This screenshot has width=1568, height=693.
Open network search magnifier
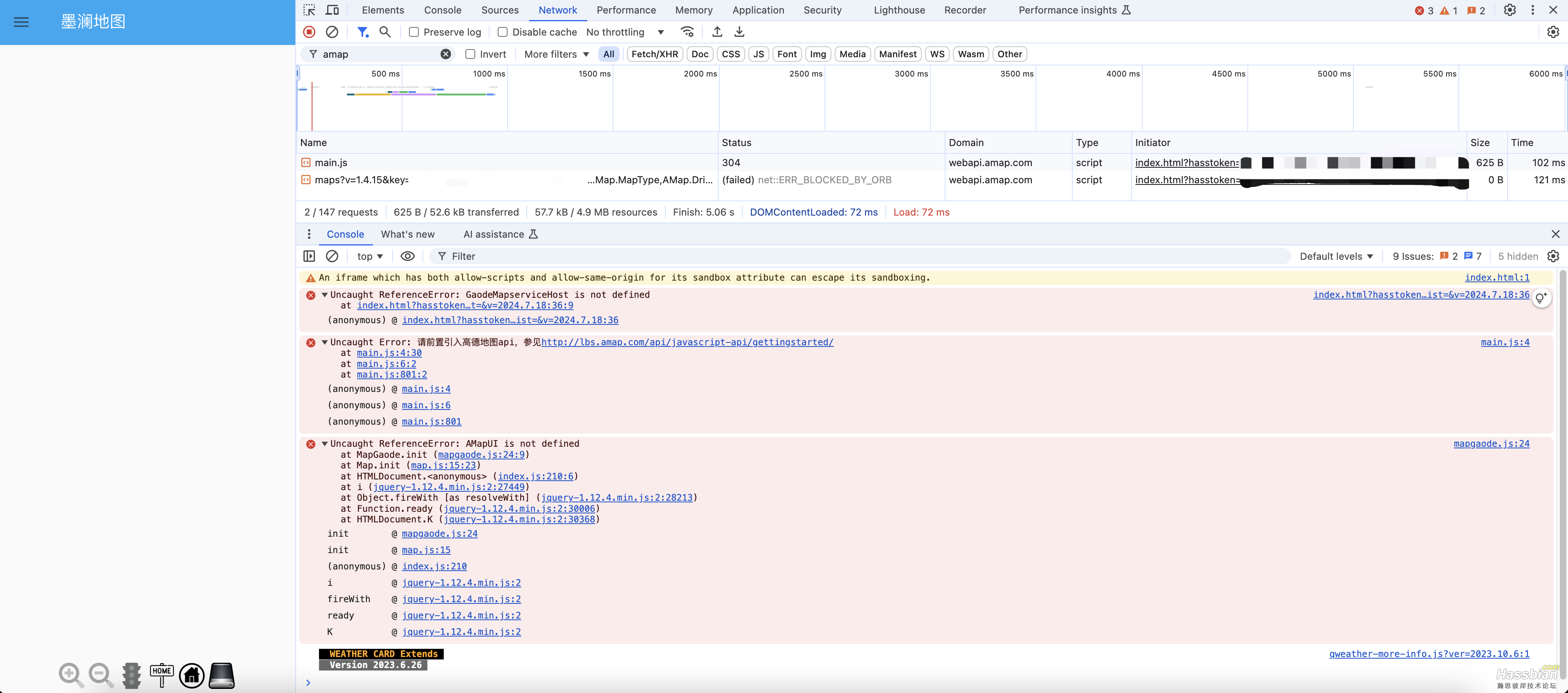[385, 32]
